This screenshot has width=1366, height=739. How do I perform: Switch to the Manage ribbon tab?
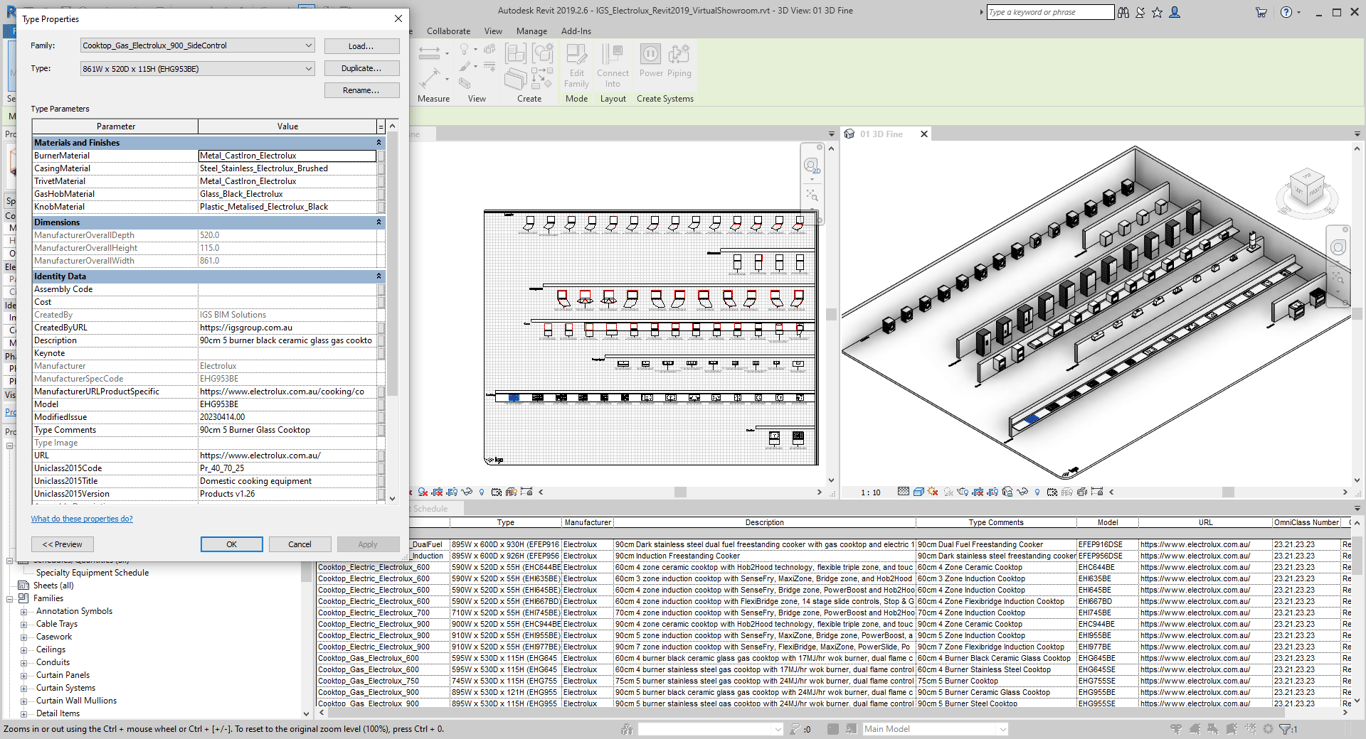point(531,31)
